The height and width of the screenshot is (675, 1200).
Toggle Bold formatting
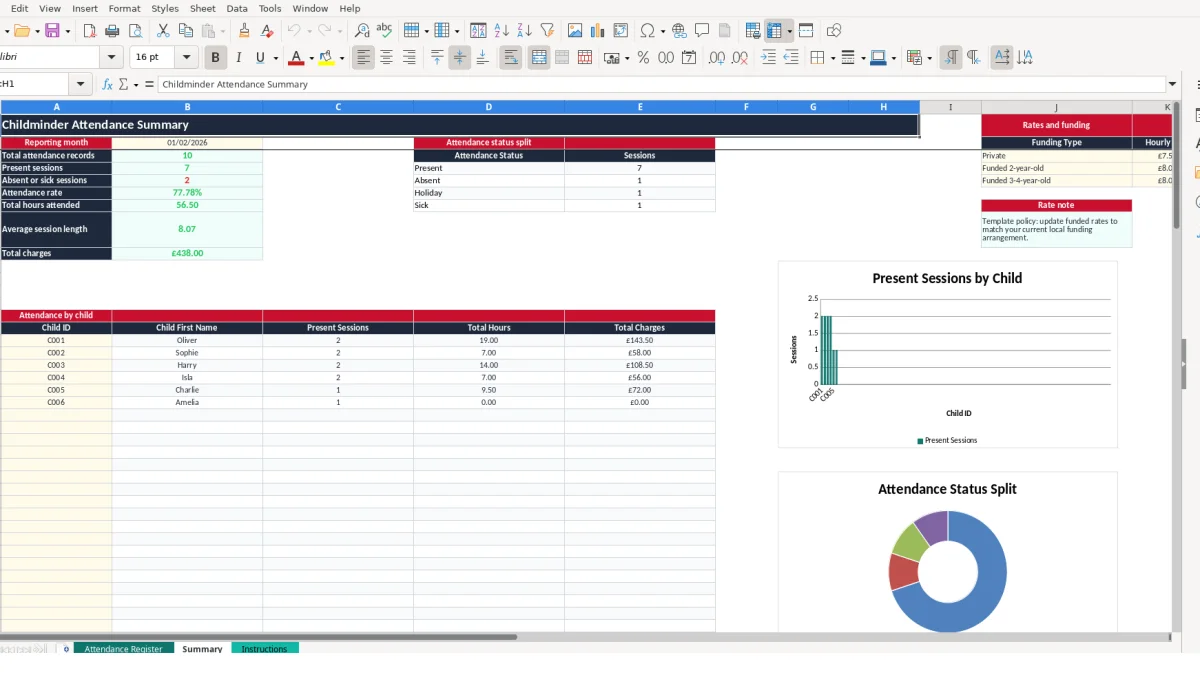(x=214, y=58)
